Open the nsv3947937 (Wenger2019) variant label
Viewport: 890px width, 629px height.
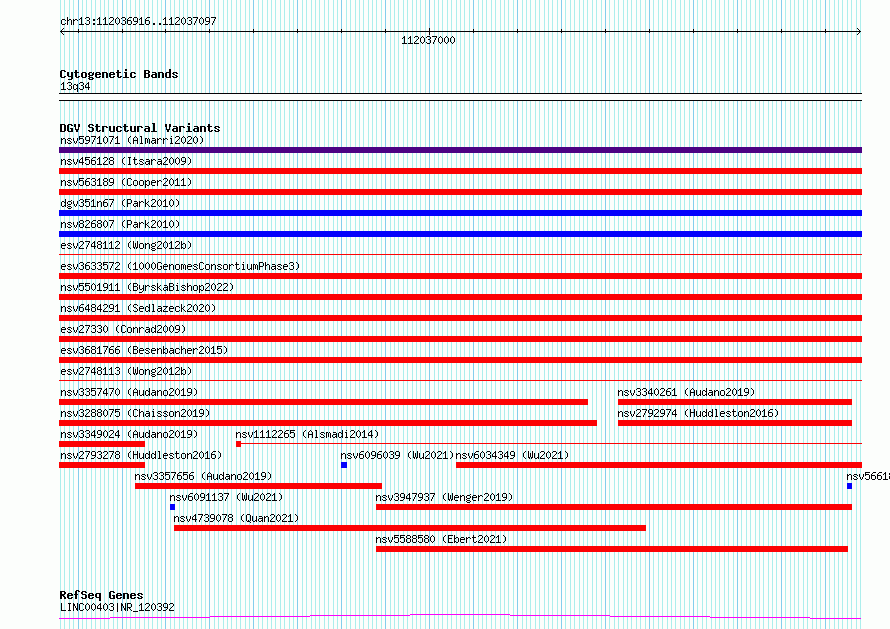pos(443,497)
